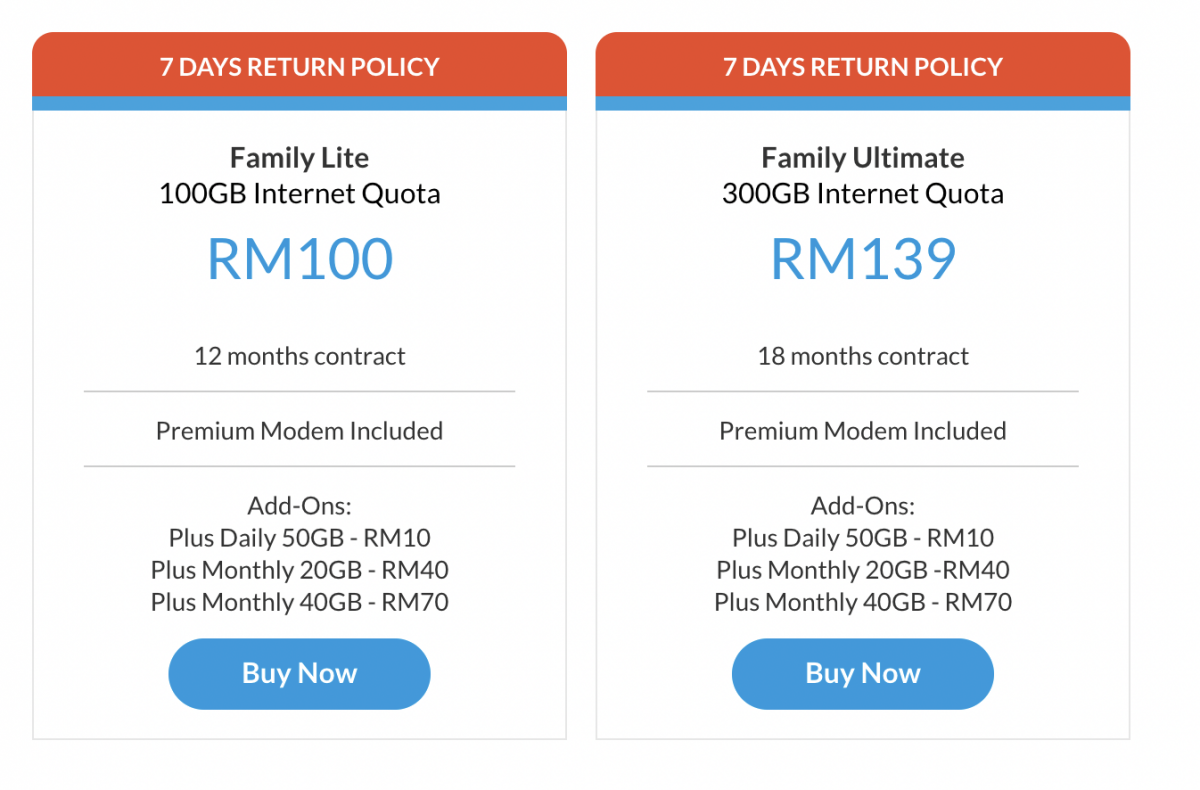
Task: Select the Family Lite plan title
Action: [298, 157]
